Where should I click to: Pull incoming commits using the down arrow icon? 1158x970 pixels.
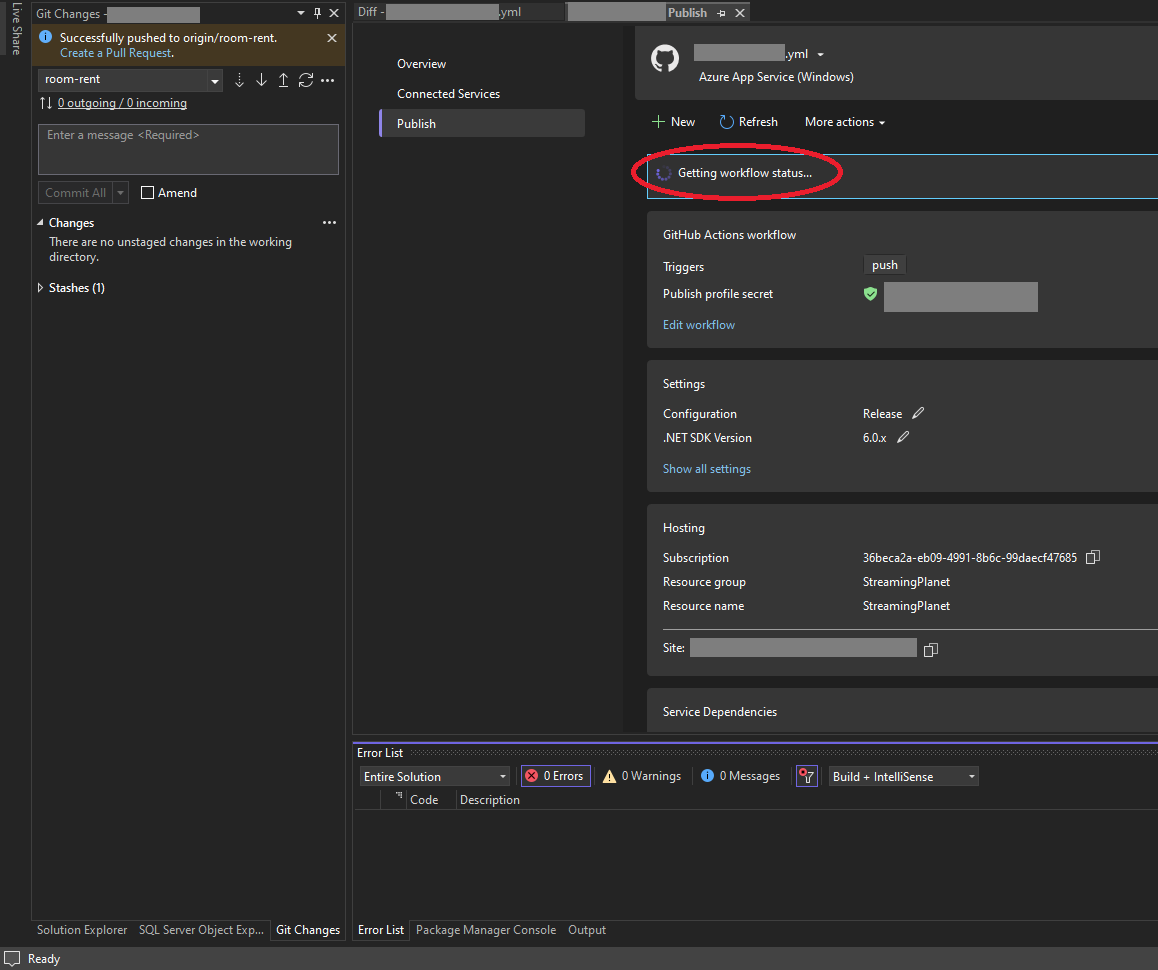[x=261, y=80]
